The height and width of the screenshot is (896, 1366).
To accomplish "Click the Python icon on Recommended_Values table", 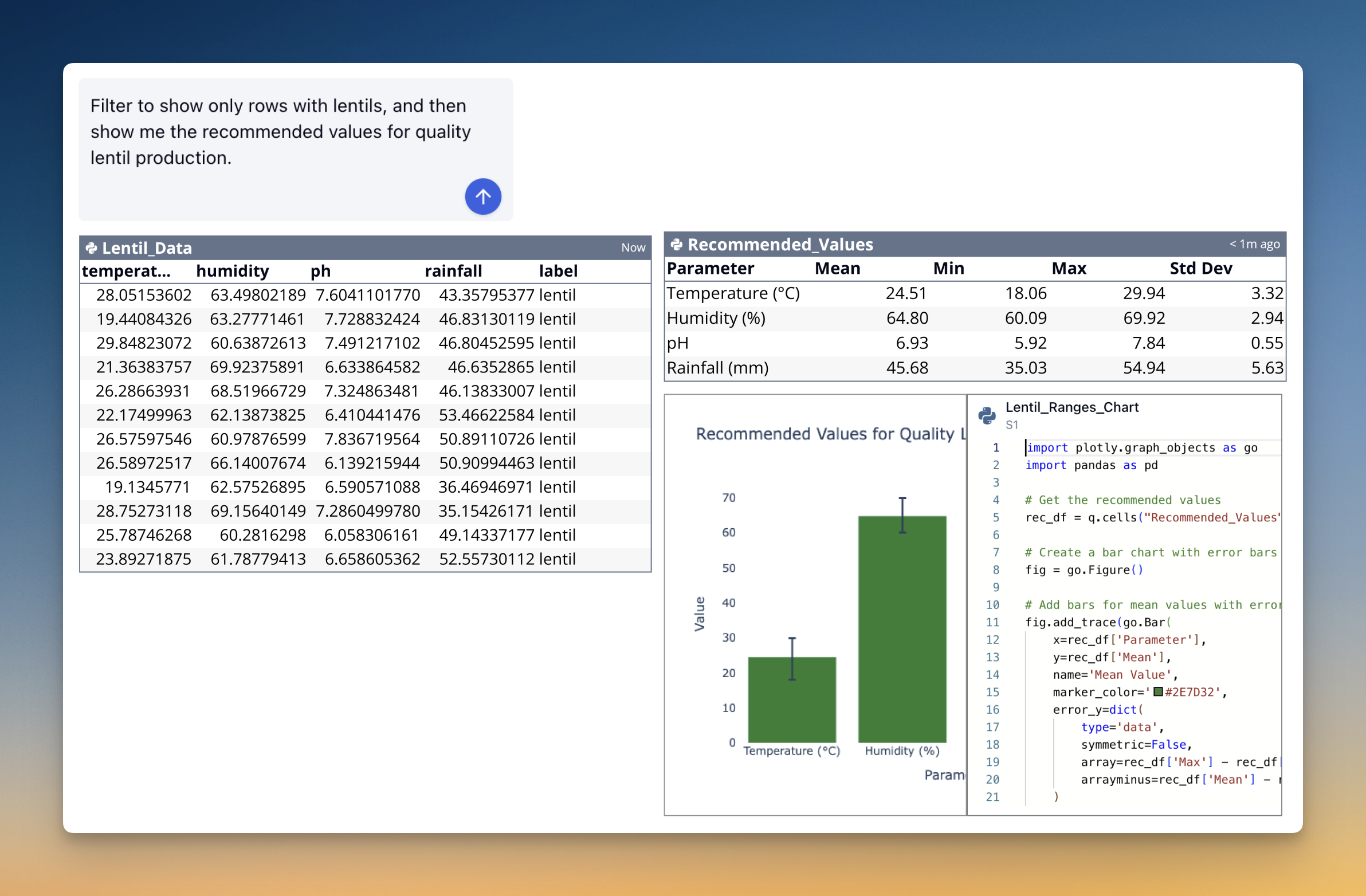I will coord(677,244).
